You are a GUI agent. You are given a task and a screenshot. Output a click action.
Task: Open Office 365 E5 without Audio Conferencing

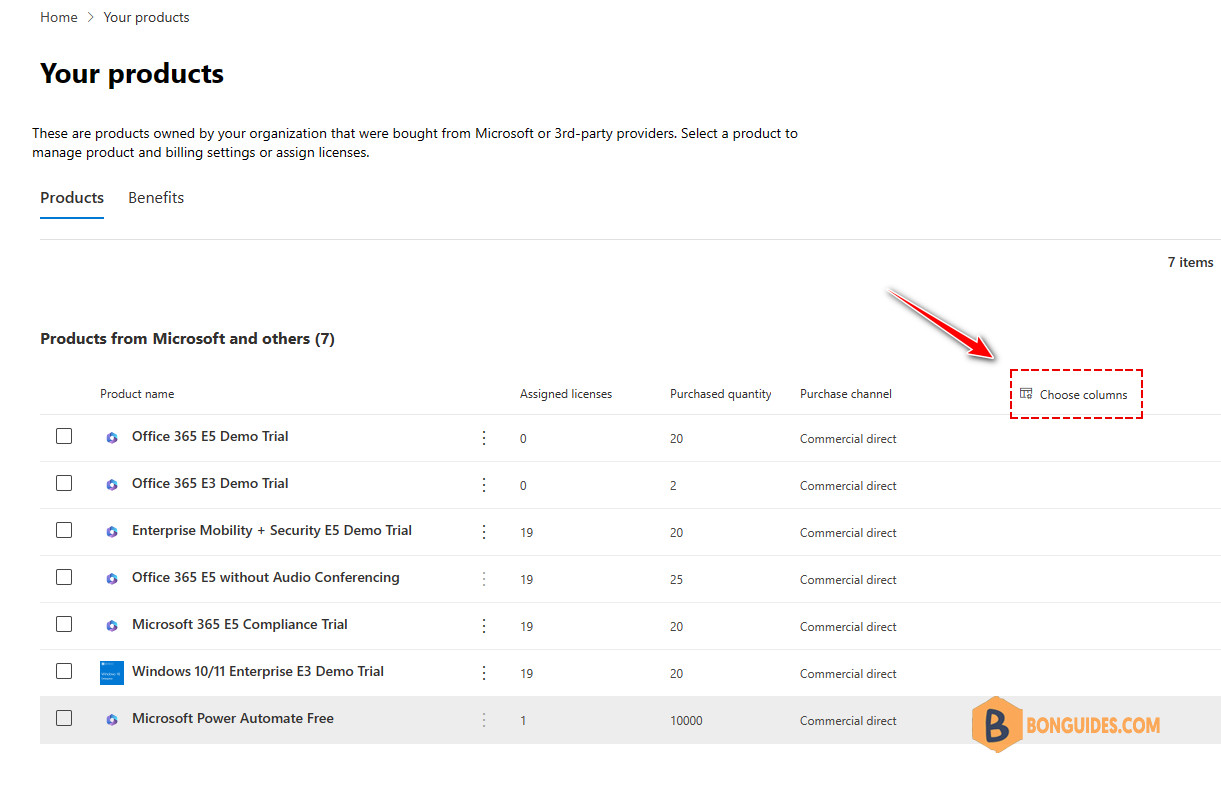(x=266, y=577)
